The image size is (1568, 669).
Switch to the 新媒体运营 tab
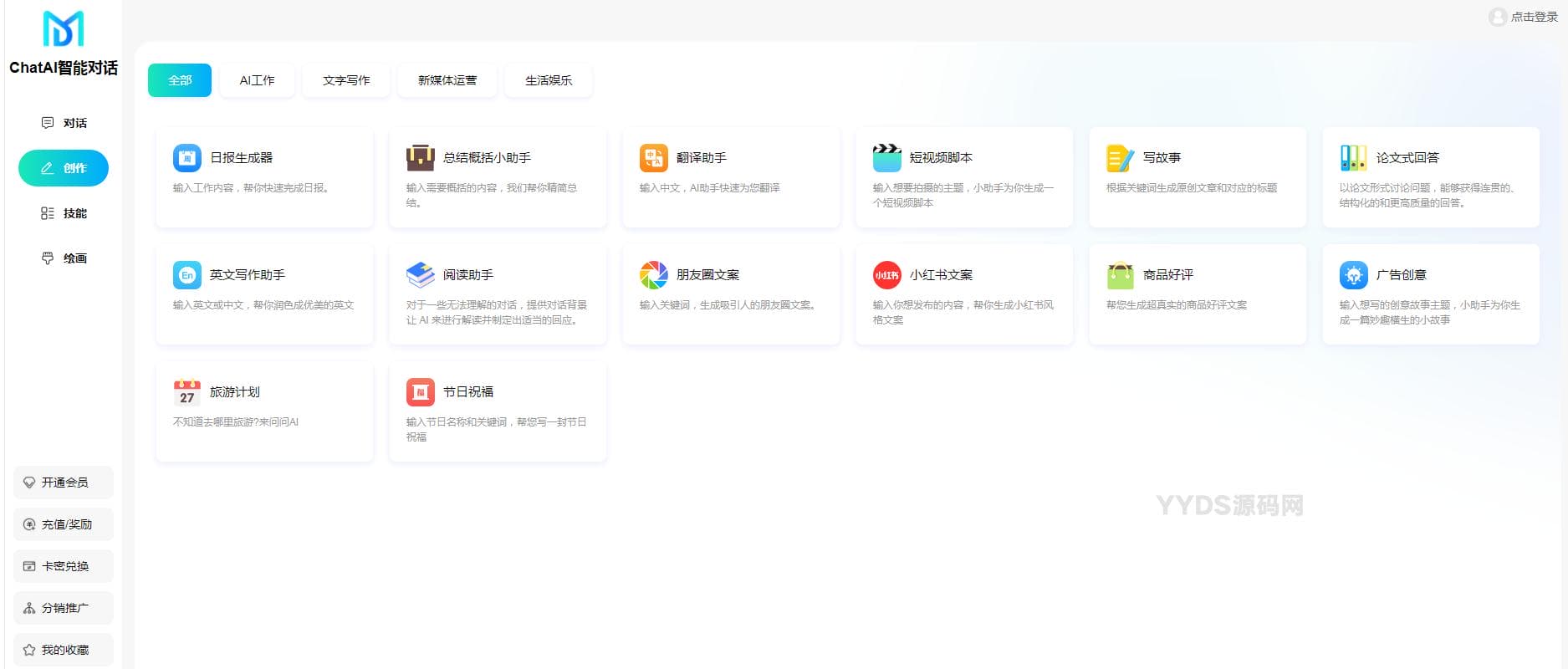(x=447, y=80)
